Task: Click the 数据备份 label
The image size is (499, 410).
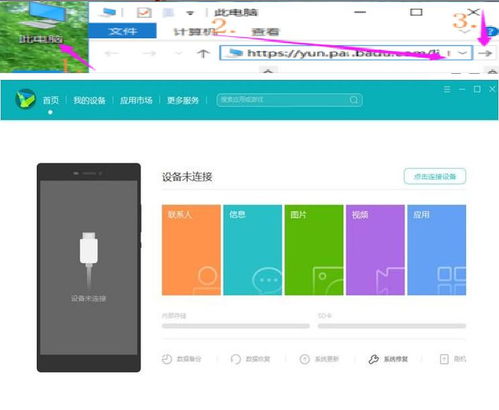Action: 189,359
